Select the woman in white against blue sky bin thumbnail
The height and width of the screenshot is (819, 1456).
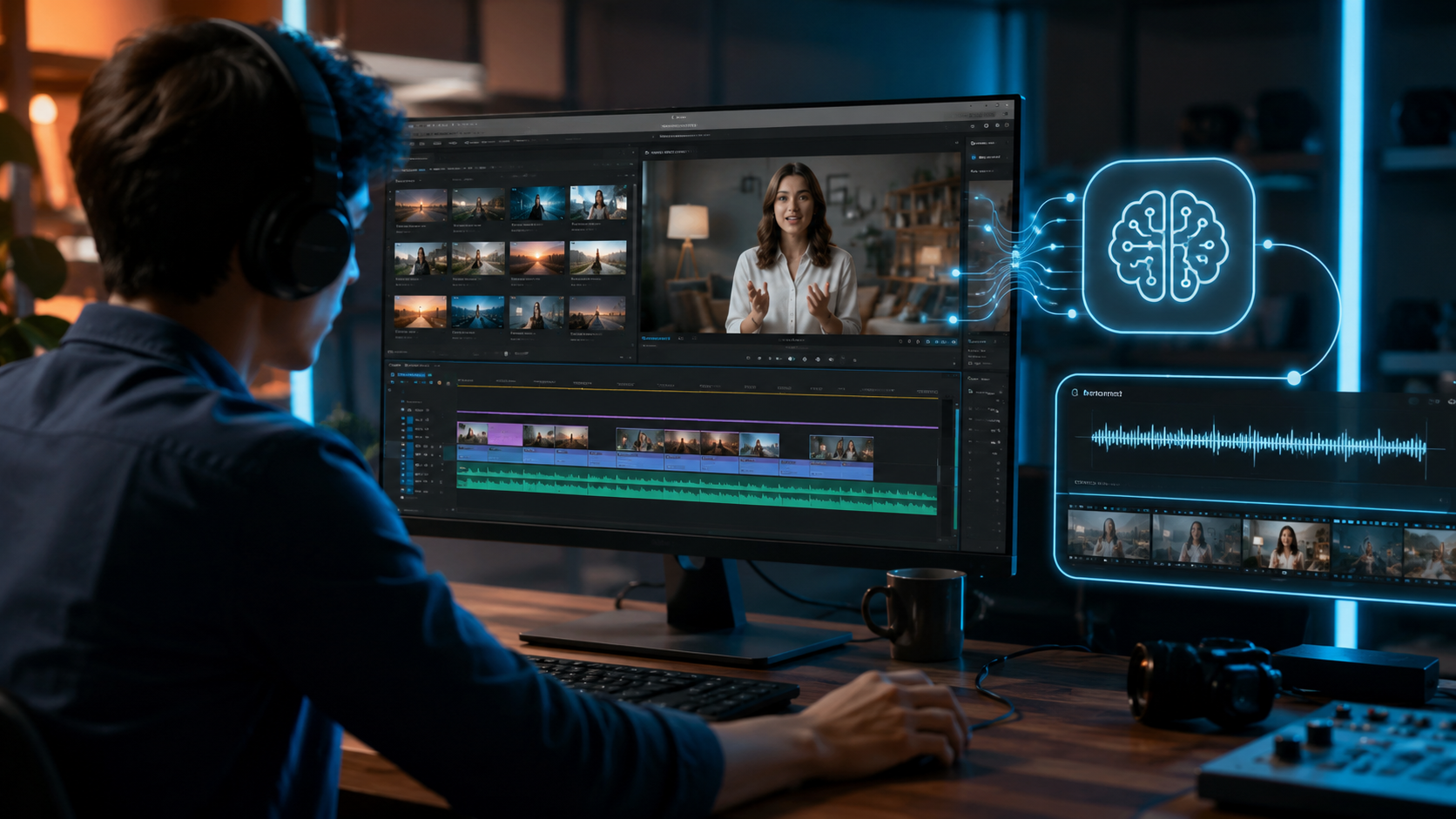coord(597,202)
